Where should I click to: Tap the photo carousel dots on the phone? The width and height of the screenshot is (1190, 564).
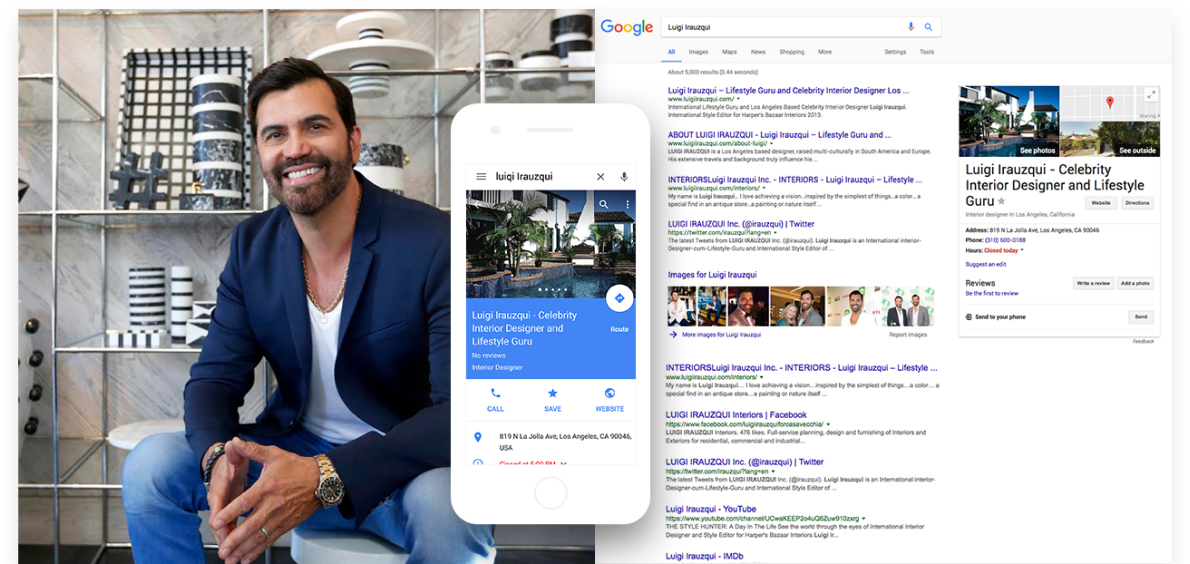pos(552,290)
